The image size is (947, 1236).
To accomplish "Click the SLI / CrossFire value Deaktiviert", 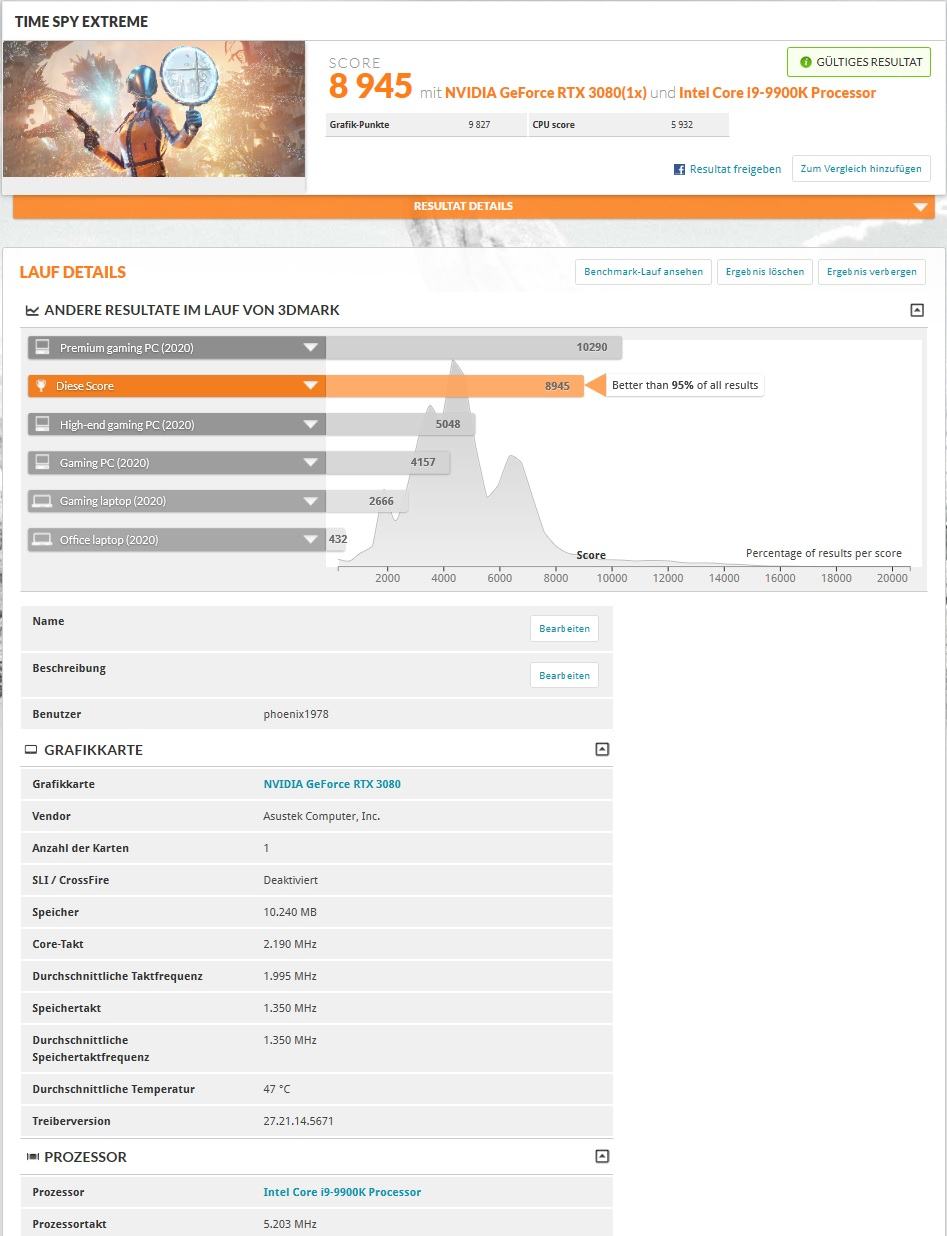I will [x=291, y=880].
